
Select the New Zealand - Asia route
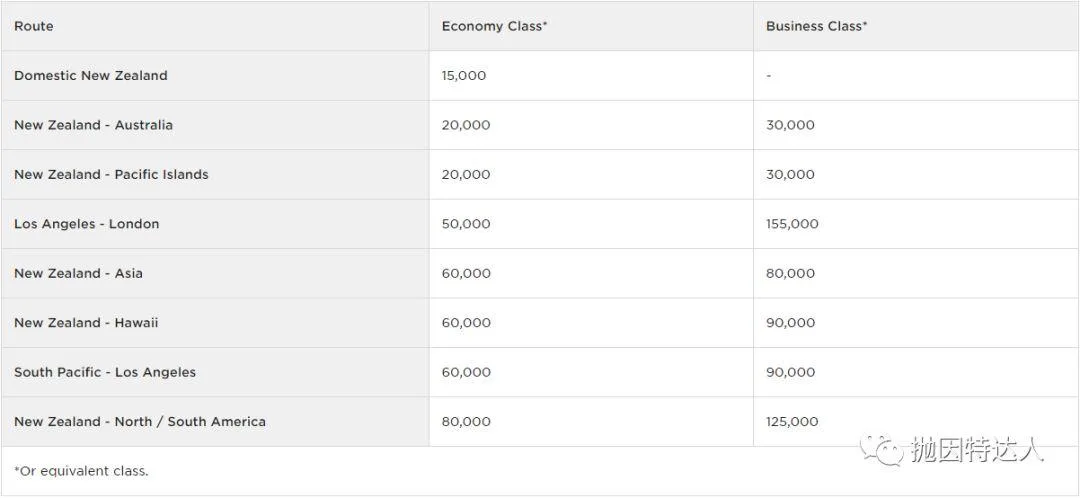(x=78, y=273)
